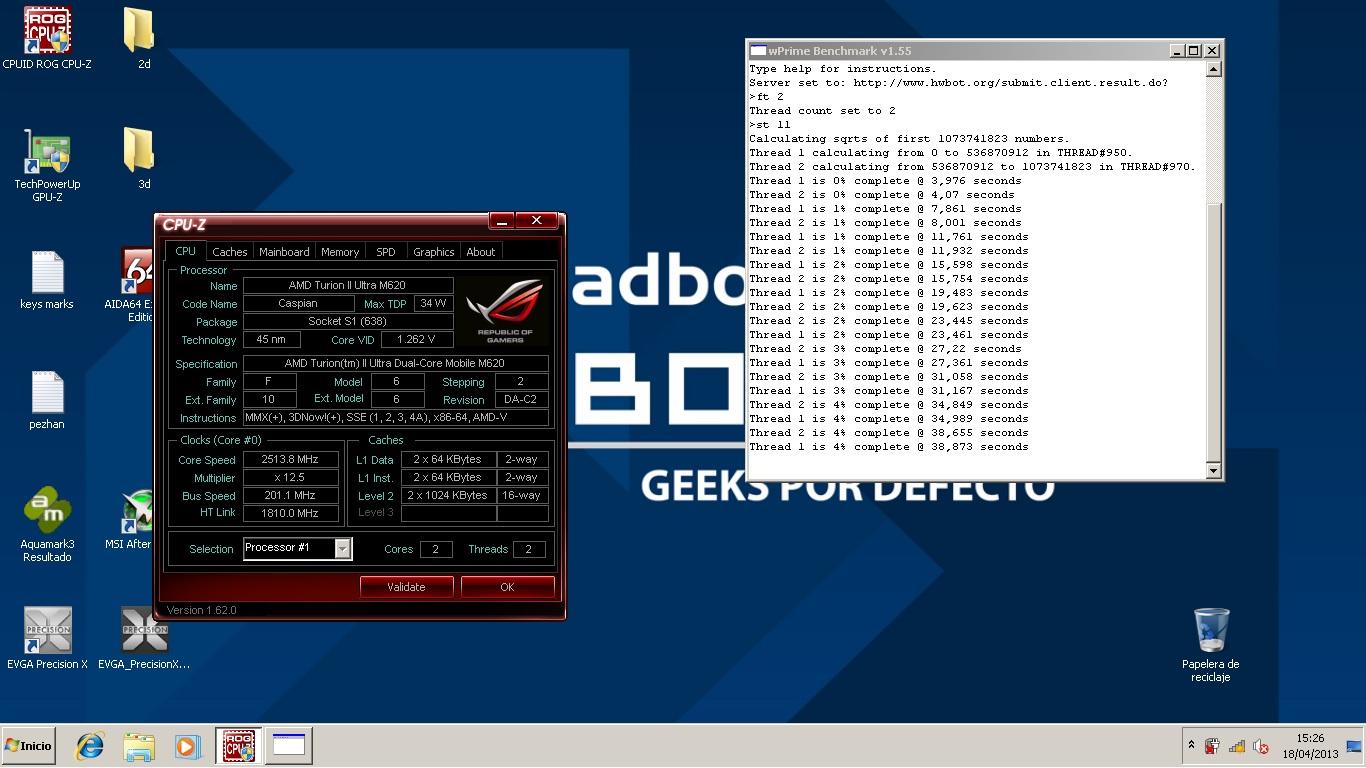This screenshot has width=1366, height=768.
Task: Open the keys marks text file
Action: pos(47,279)
